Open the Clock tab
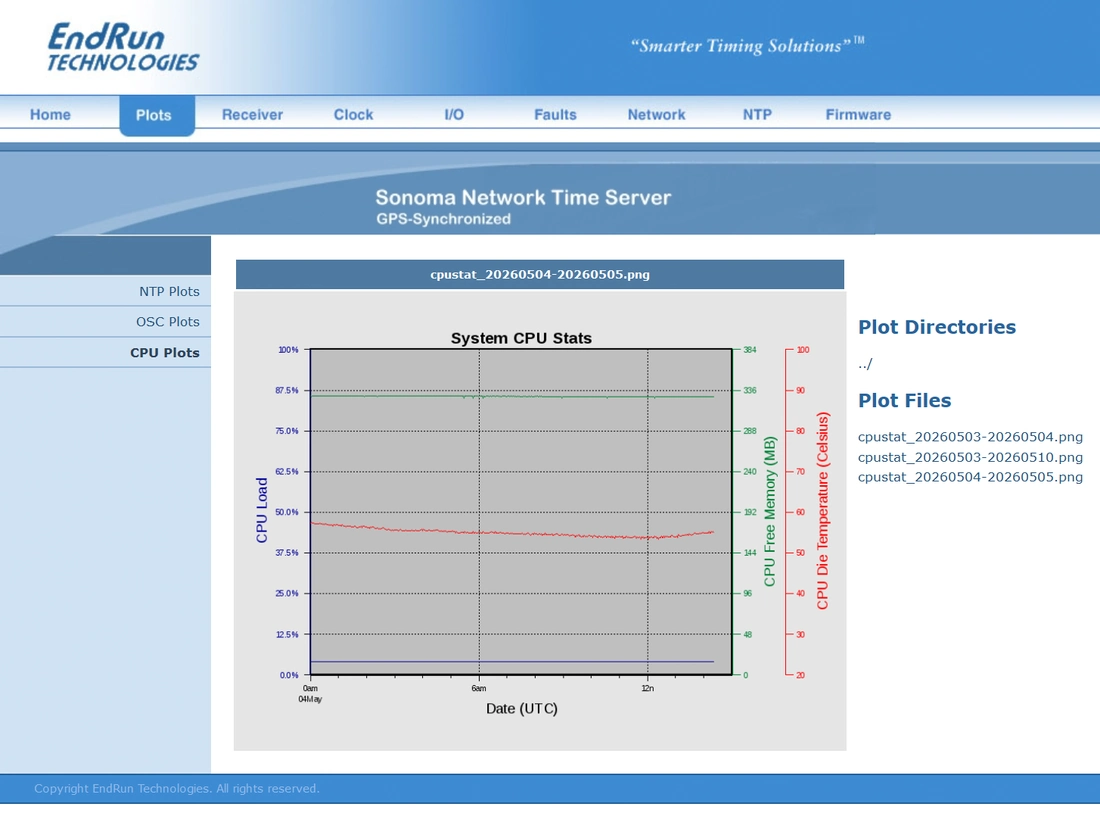This screenshot has height=813, width=1100. pos(353,114)
